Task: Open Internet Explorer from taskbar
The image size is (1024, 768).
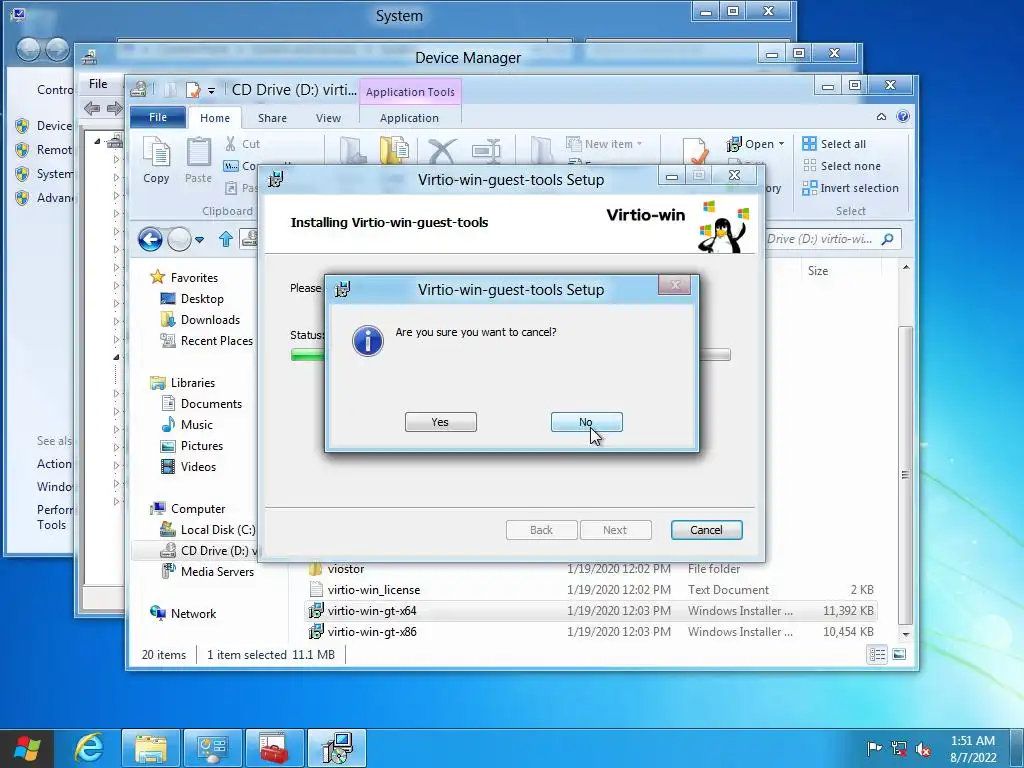Action: click(89, 748)
